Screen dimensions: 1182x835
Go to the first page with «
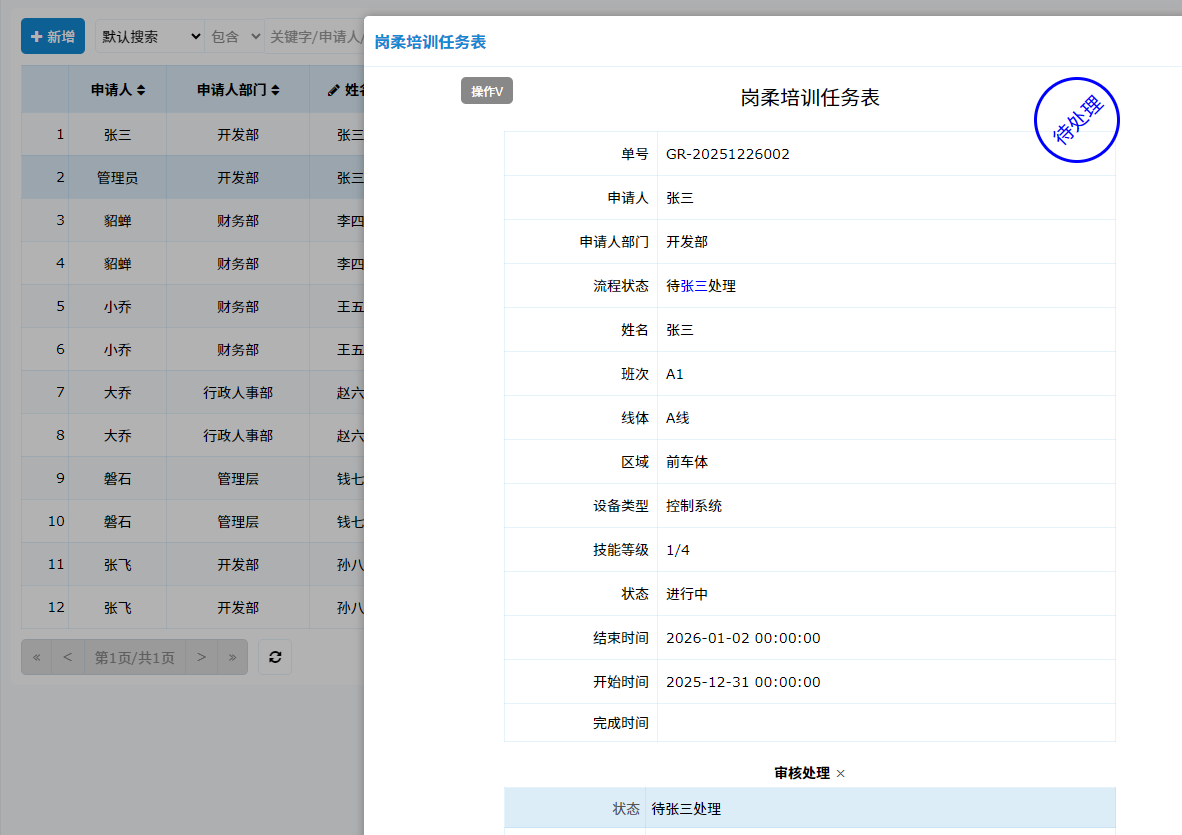37,657
